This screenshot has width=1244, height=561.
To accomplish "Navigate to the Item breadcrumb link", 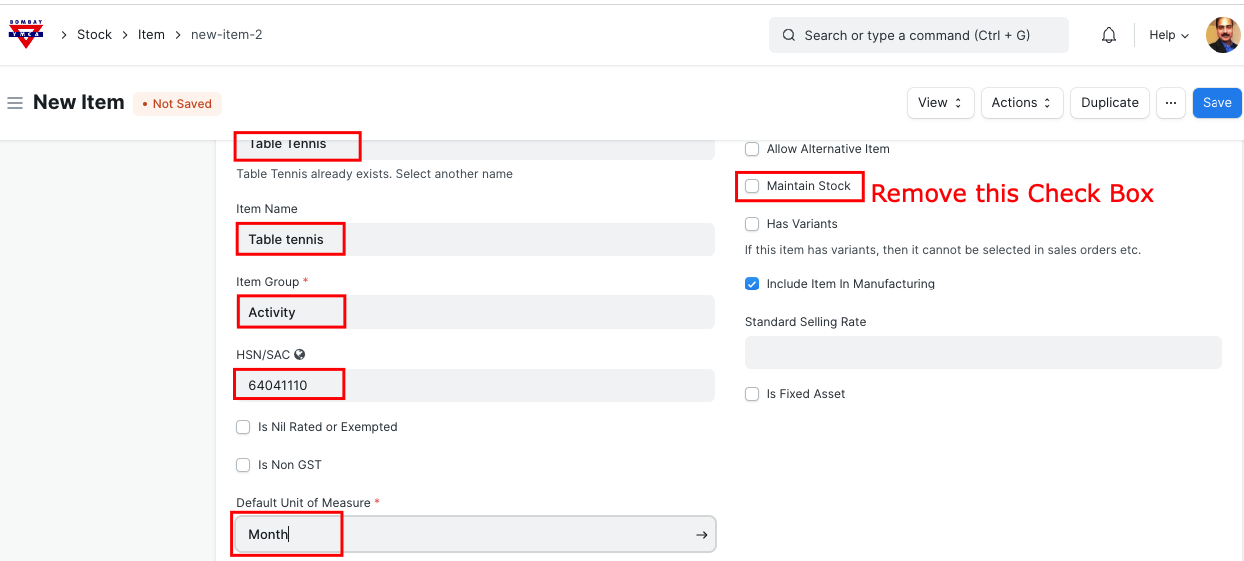I will (x=151, y=35).
